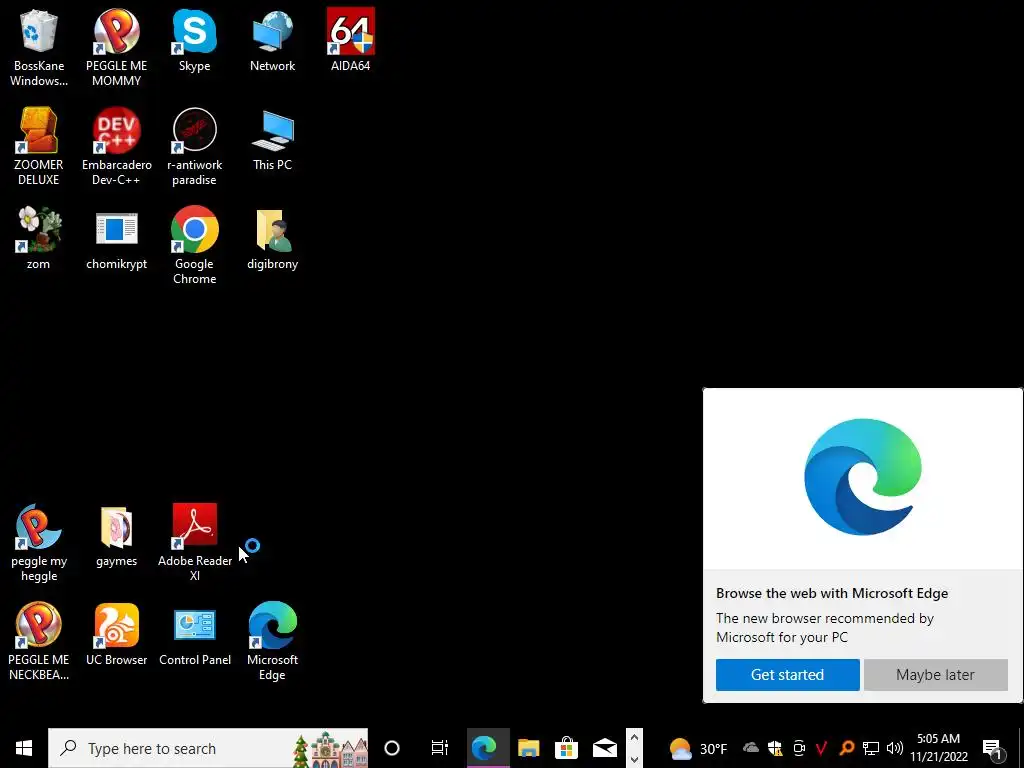Open the Mail app from taskbar

click(x=605, y=748)
